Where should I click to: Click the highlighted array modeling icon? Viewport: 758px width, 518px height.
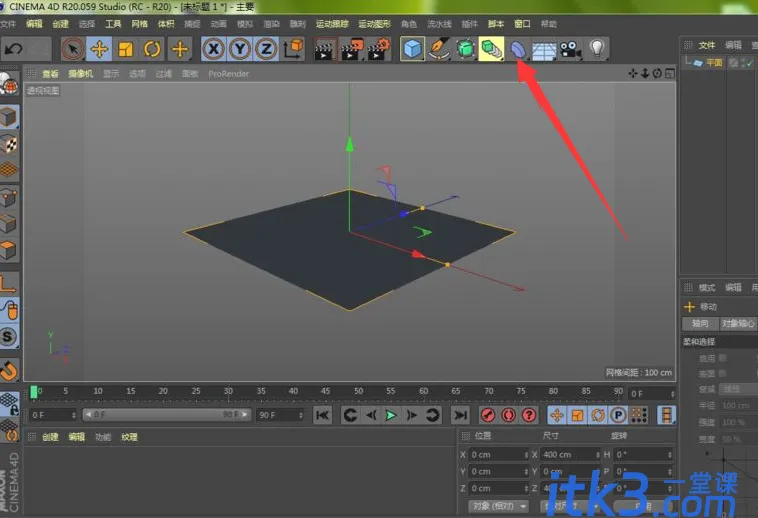tap(491, 49)
